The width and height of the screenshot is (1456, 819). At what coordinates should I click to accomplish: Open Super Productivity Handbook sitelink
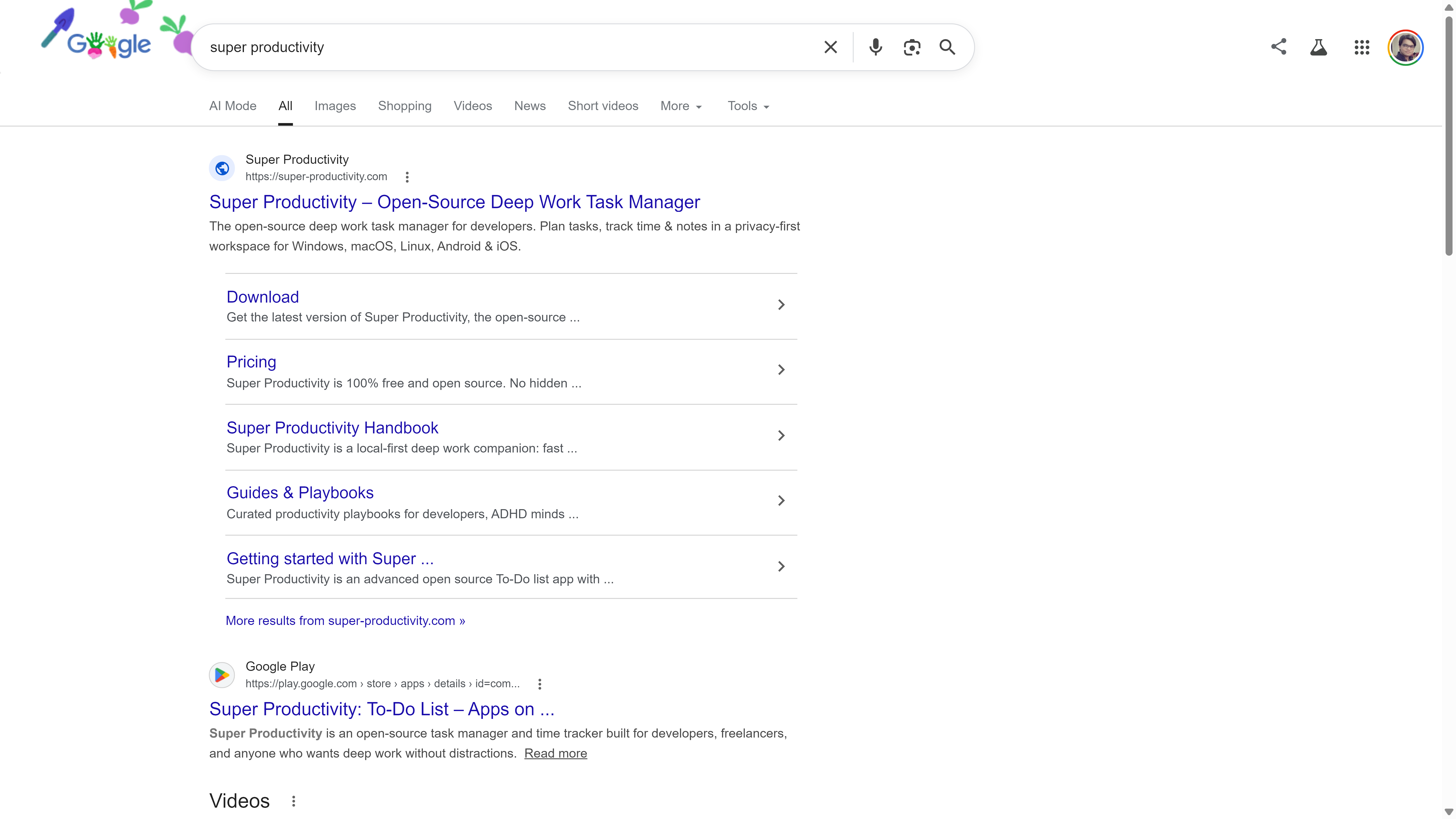point(332,428)
